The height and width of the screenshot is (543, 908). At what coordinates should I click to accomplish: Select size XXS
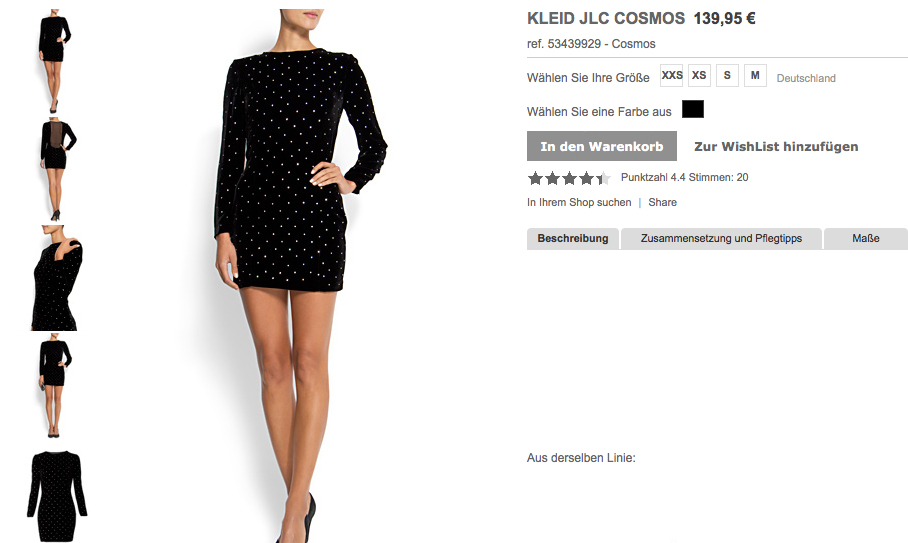672,75
